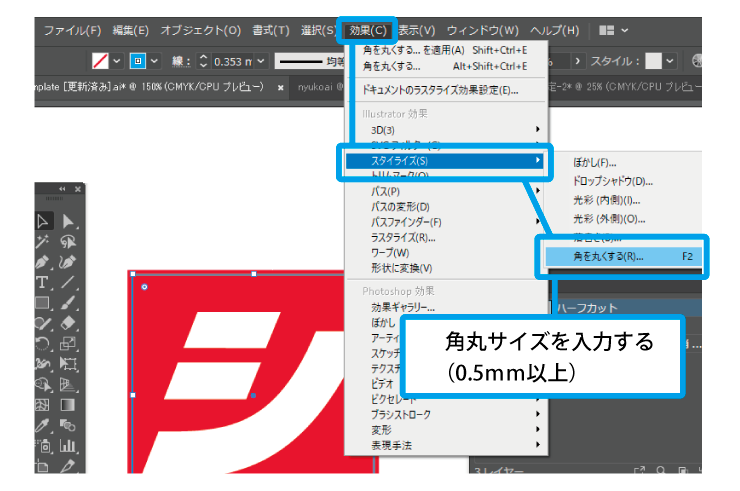Choose ラスタライズ(R)... in the effect menu
The width and height of the screenshot is (740, 491).
pos(403,238)
